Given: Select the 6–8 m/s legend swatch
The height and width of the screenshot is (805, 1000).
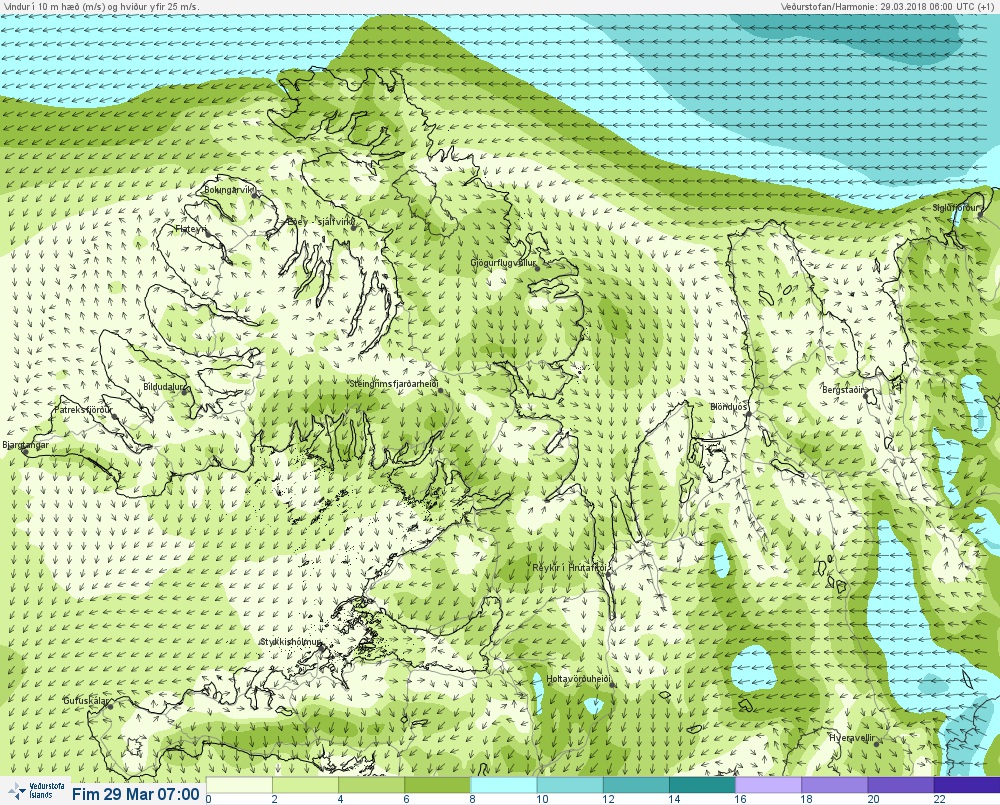Looking at the screenshot, I should click(438, 785).
